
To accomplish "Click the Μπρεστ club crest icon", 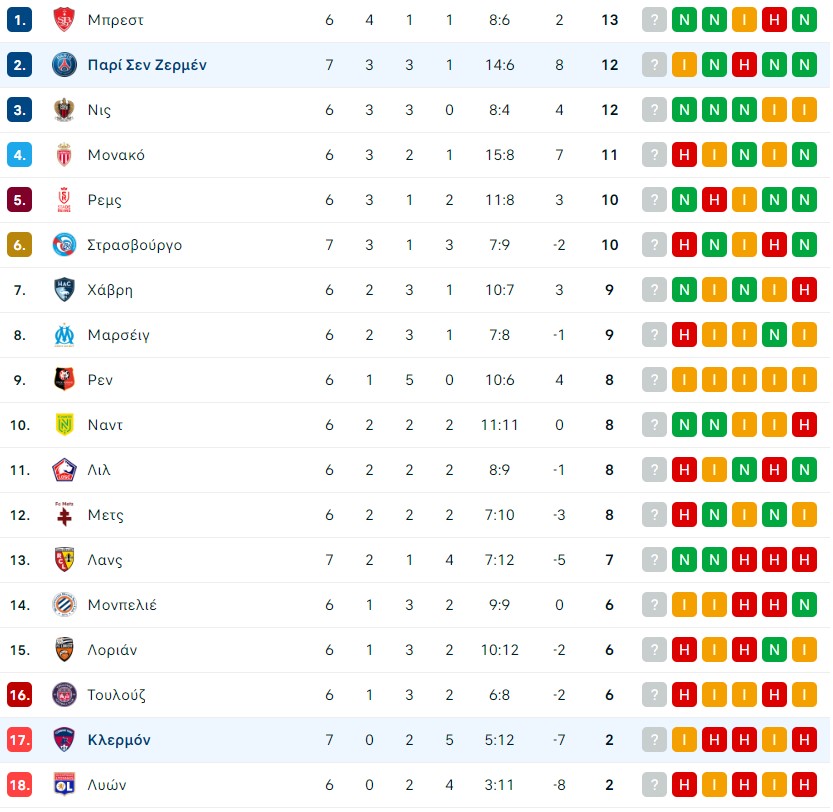I will click(64, 20).
